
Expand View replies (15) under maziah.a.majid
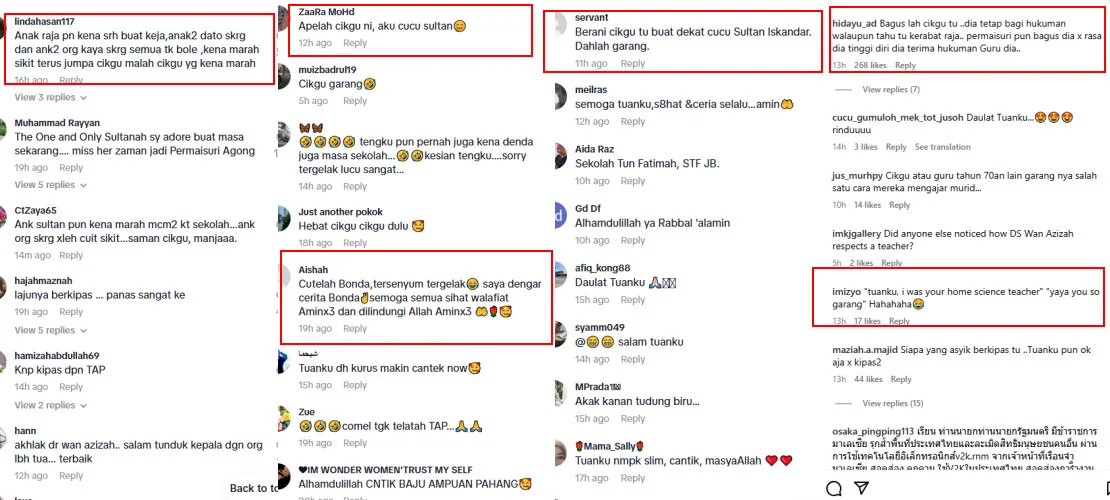click(x=893, y=403)
